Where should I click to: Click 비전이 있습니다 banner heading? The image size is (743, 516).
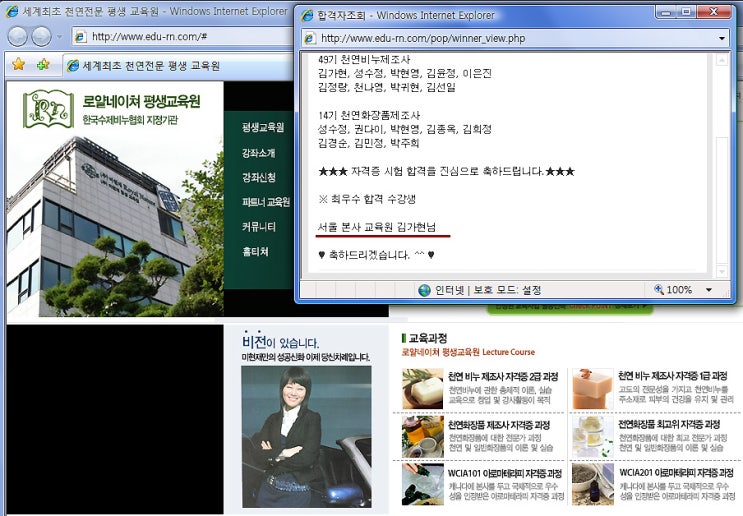click(x=281, y=342)
